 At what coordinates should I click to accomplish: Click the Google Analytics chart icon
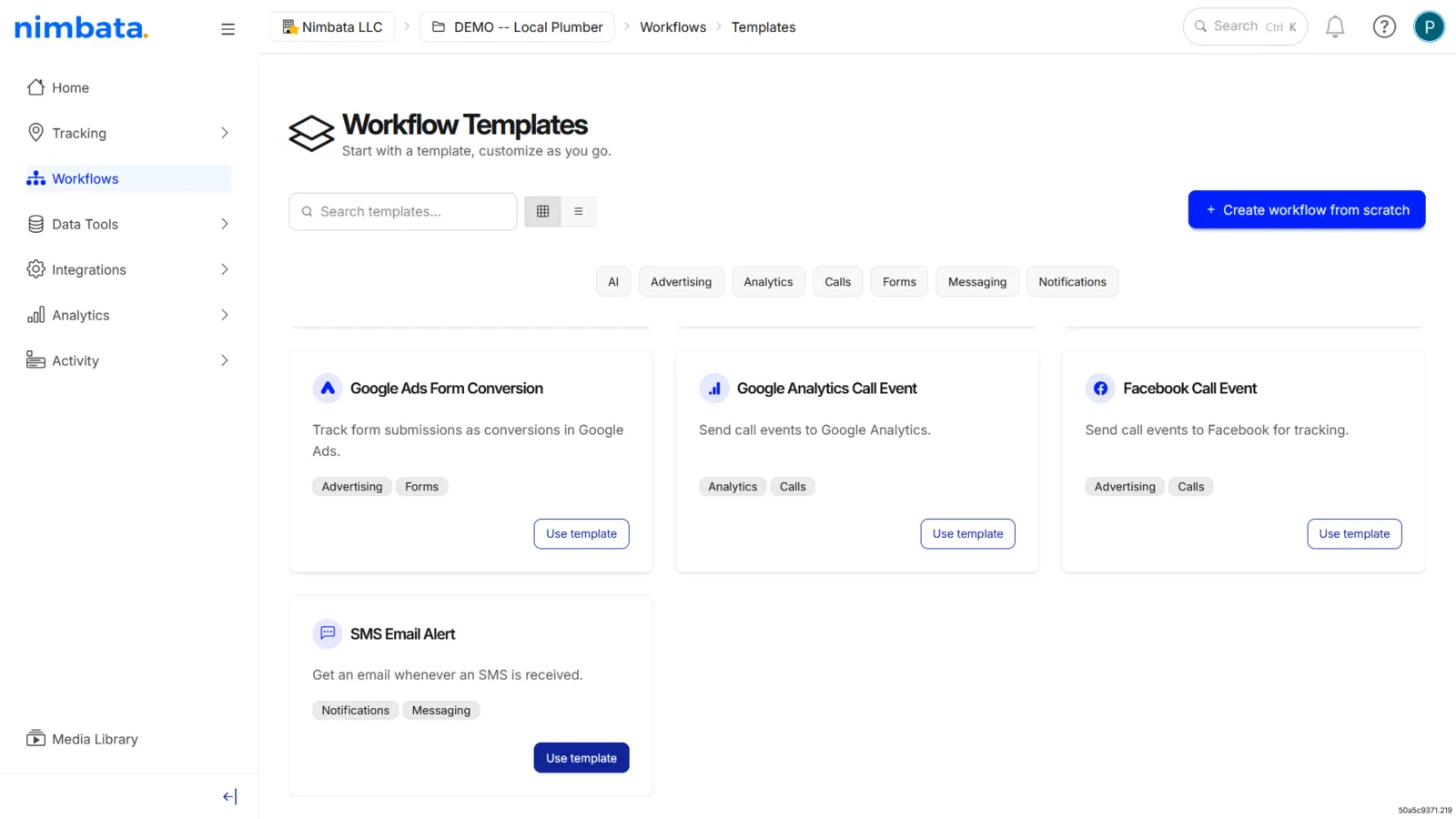click(714, 389)
